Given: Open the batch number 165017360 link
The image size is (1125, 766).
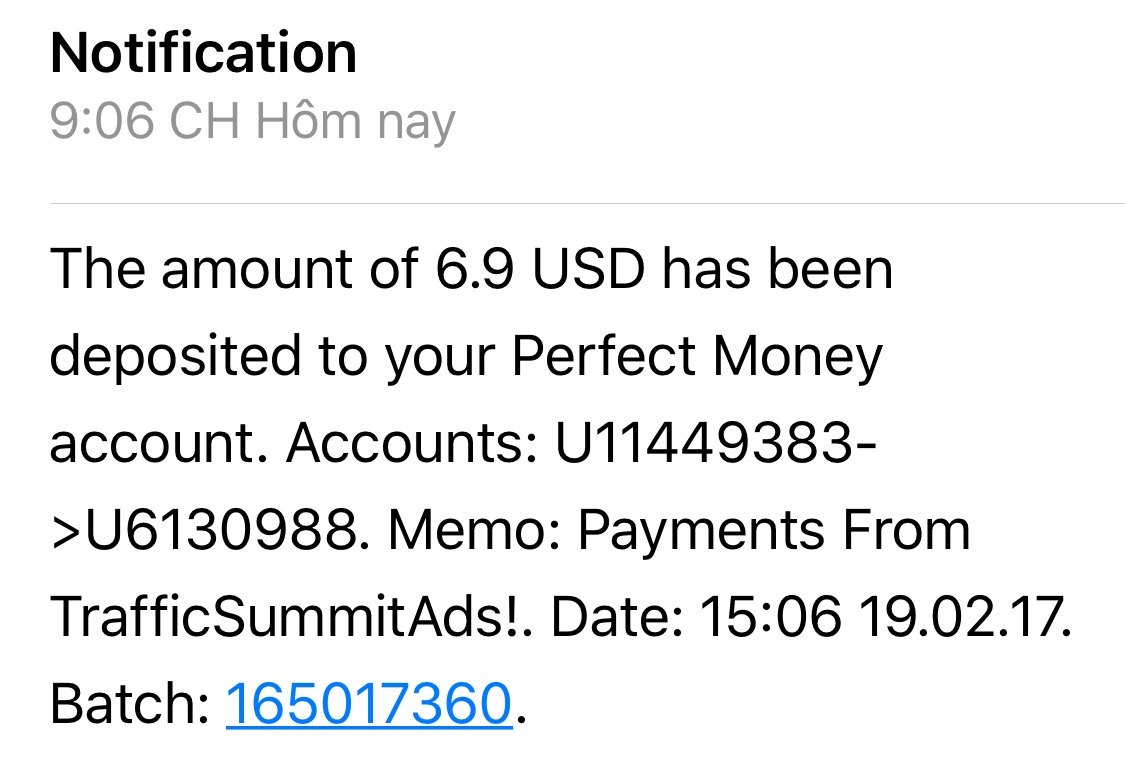Looking at the screenshot, I should coord(369,703).
